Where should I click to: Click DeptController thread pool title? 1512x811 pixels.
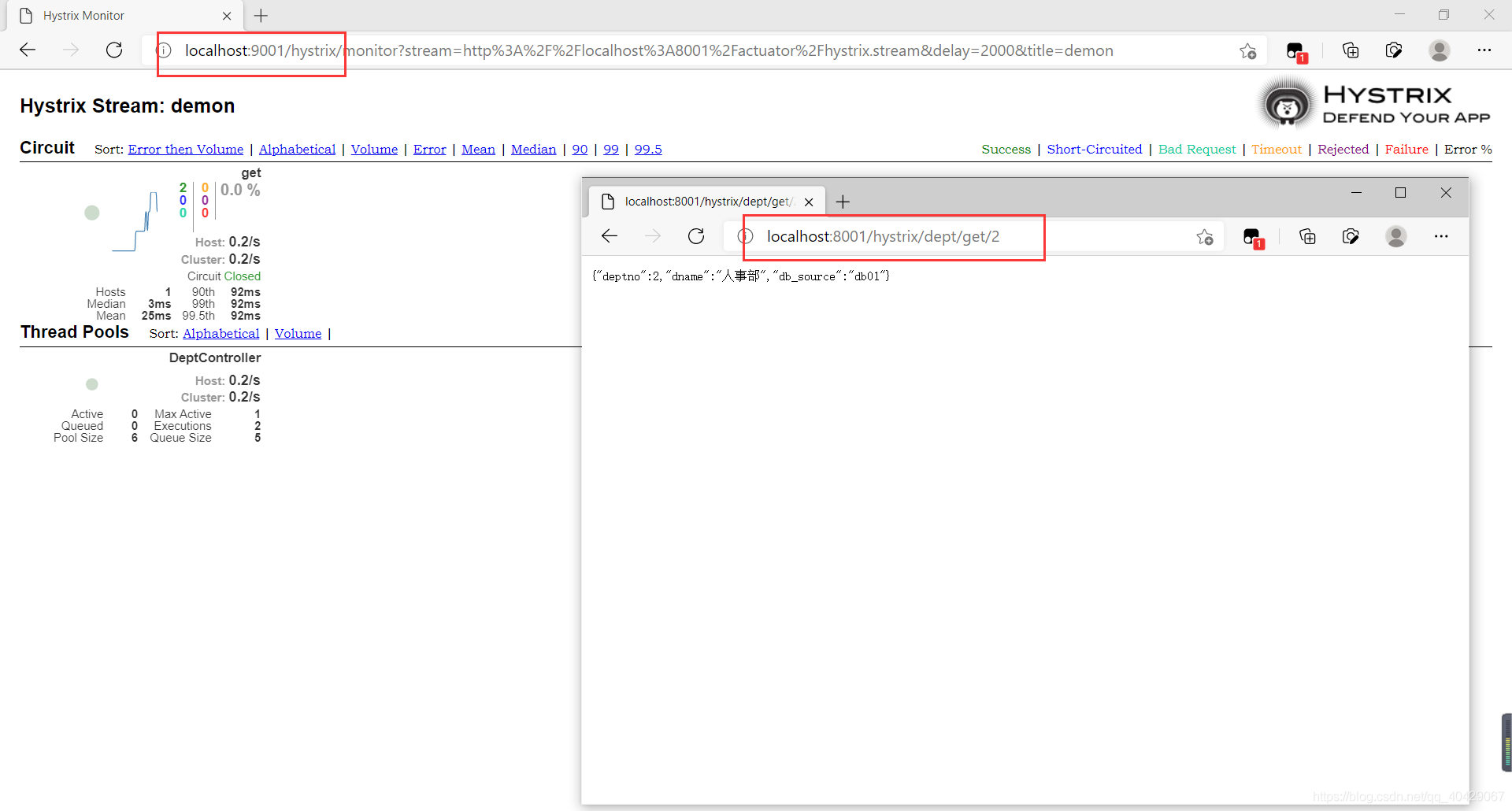tap(214, 358)
